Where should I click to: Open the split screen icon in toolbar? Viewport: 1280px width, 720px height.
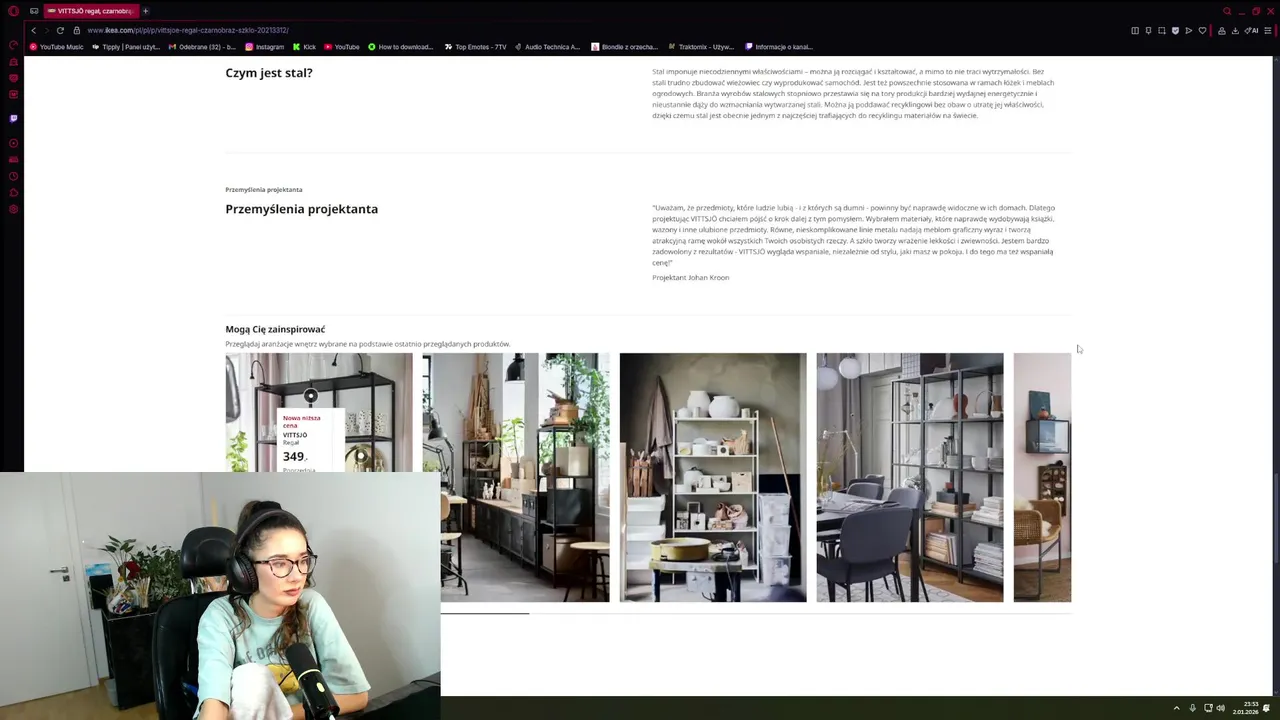click(1135, 31)
